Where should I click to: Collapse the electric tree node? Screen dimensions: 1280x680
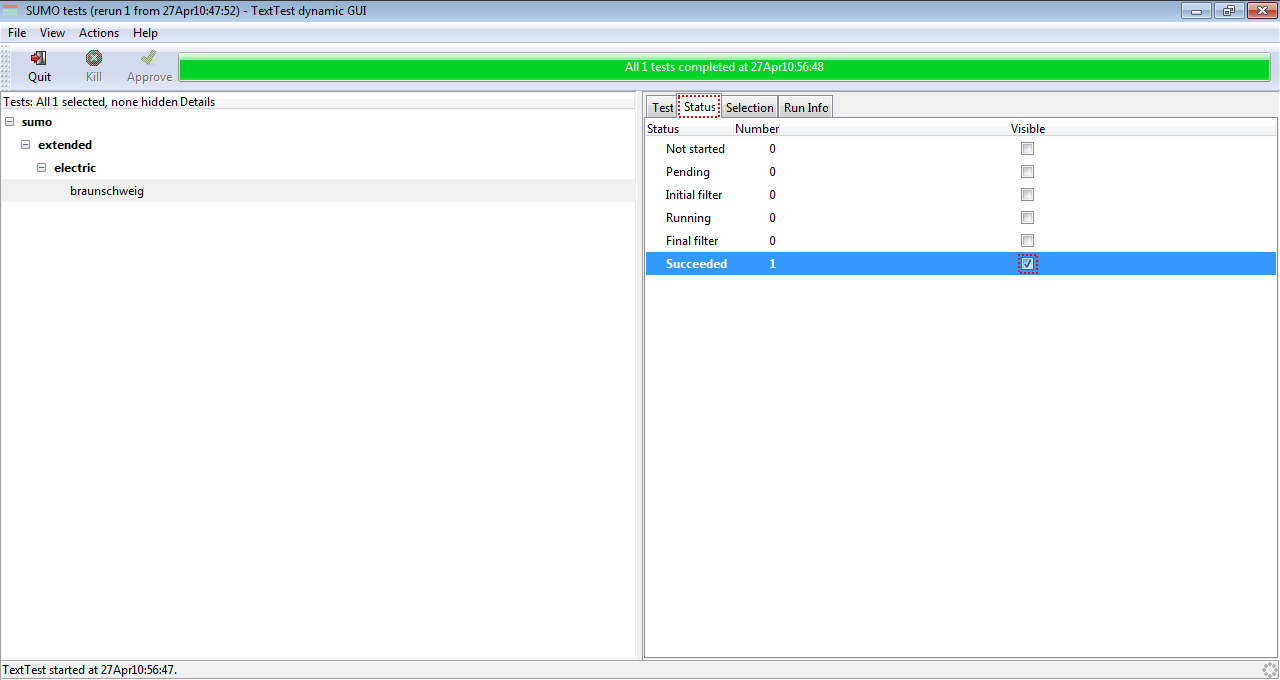point(42,168)
